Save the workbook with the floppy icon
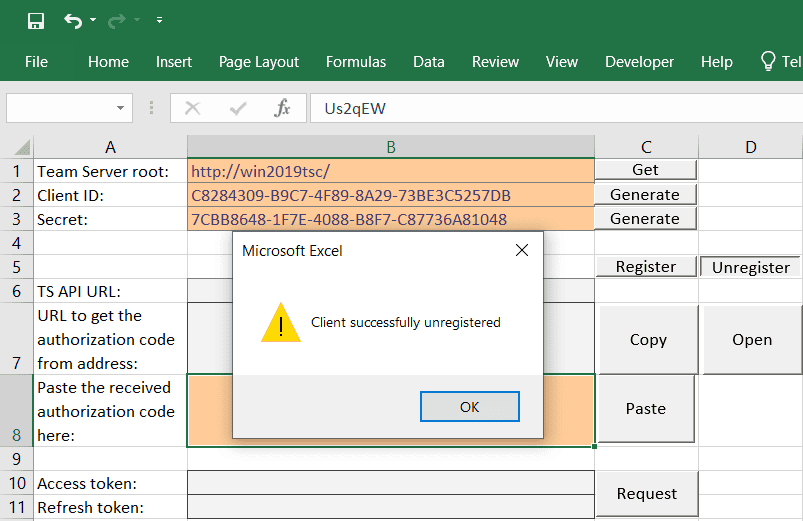803x521 pixels. tap(36, 21)
